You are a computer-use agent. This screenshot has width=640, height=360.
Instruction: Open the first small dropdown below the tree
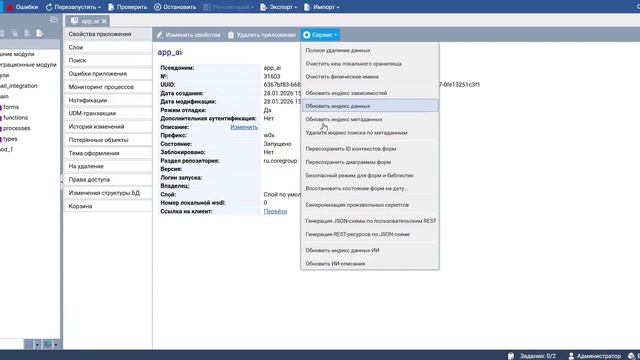tap(37, 344)
